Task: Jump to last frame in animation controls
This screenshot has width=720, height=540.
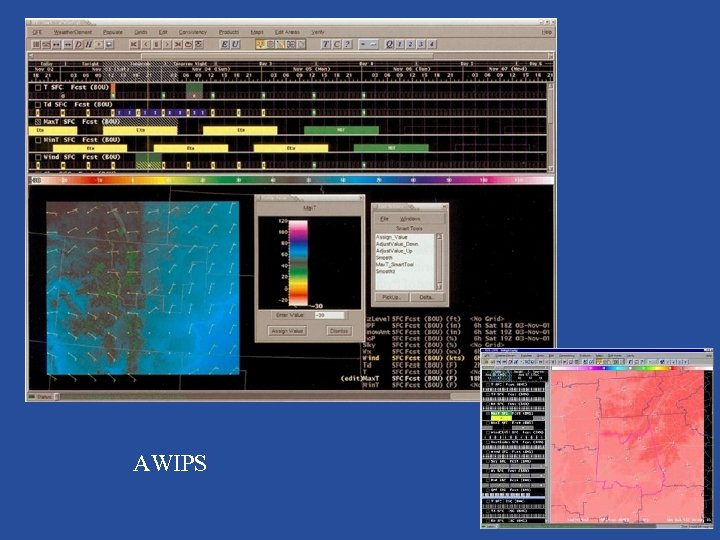Action: click(178, 45)
